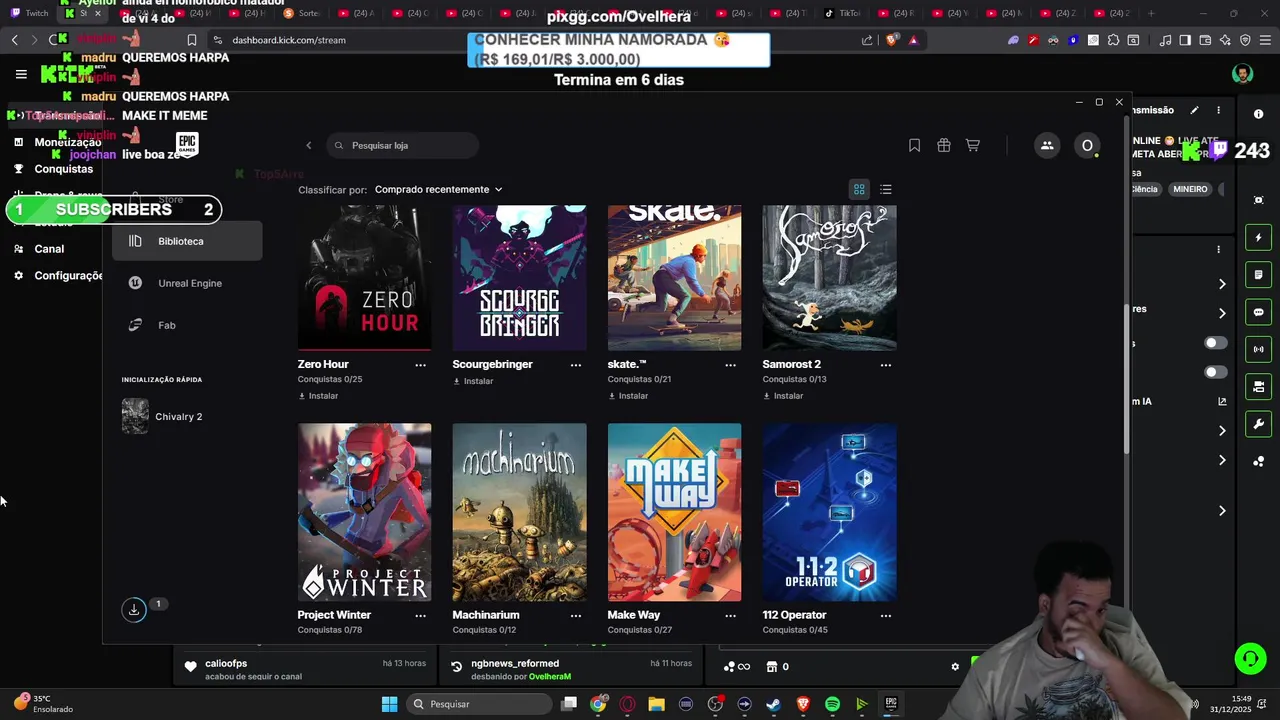Viewport: 1280px width, 720px height.
Task: Select Fab in Epic sidebar
Action: [x=187, y=325]
